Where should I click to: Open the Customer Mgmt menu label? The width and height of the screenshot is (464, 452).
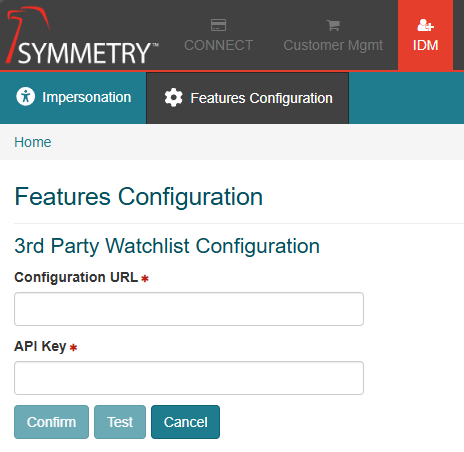(x=333, y=45)
